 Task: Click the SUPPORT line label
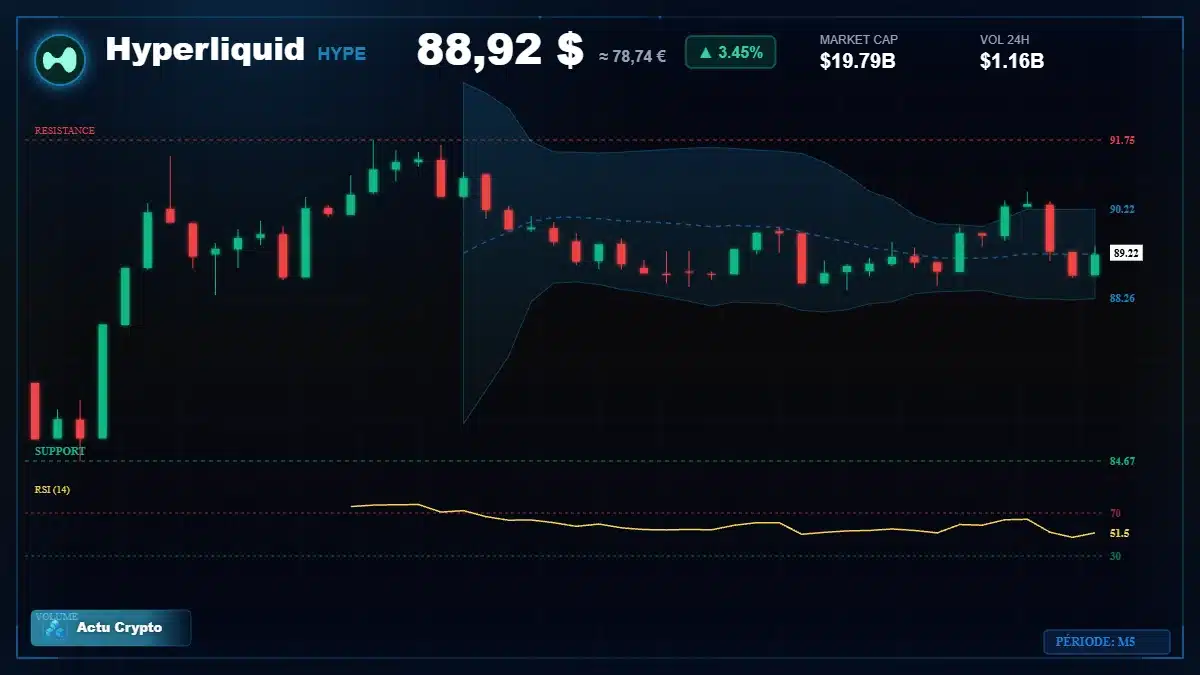point(60,451)
